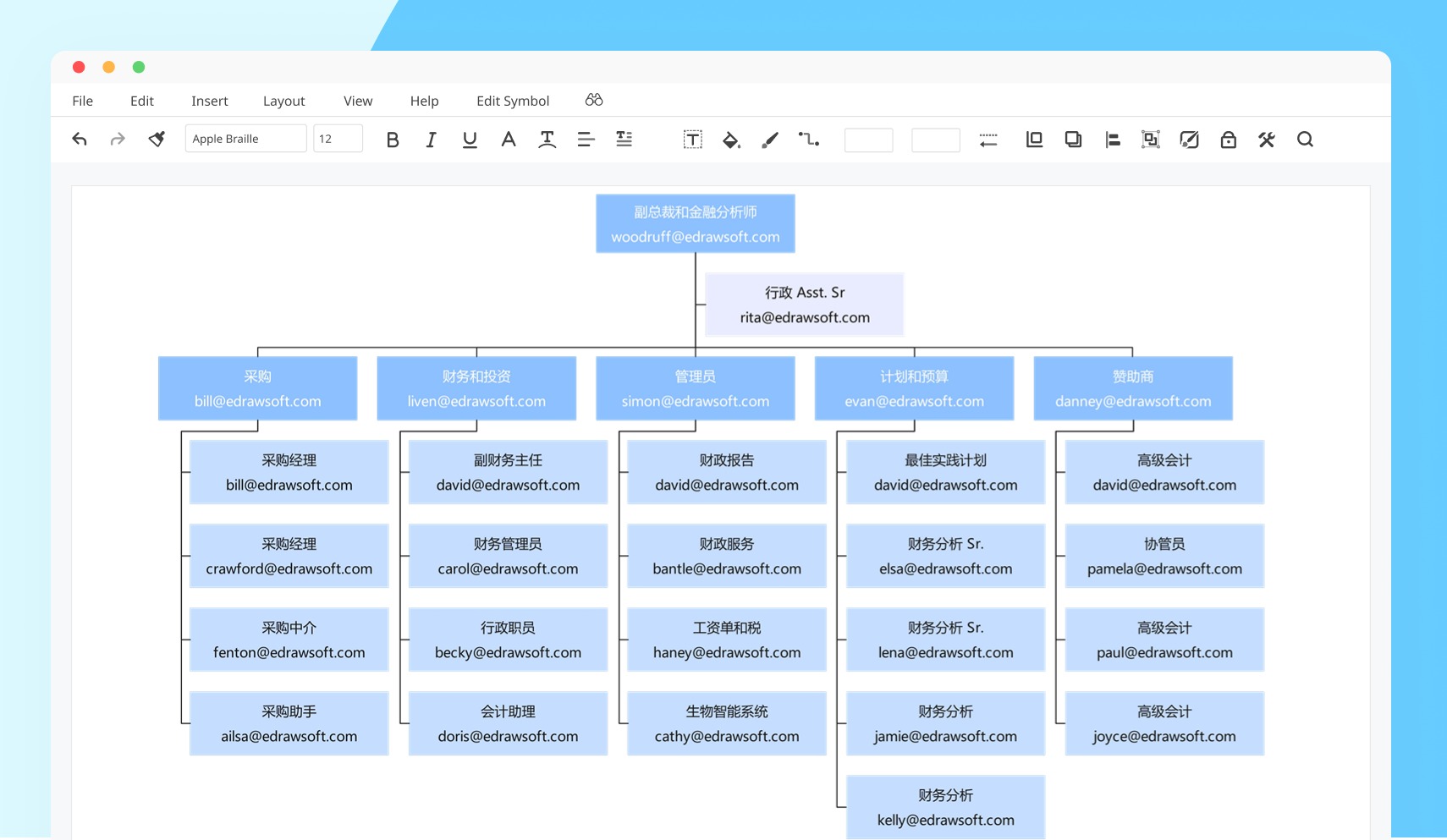Select the crawford@edrawsoft.com box
1447x840 pixels.
pyautogui.click(x=289, y=556)
